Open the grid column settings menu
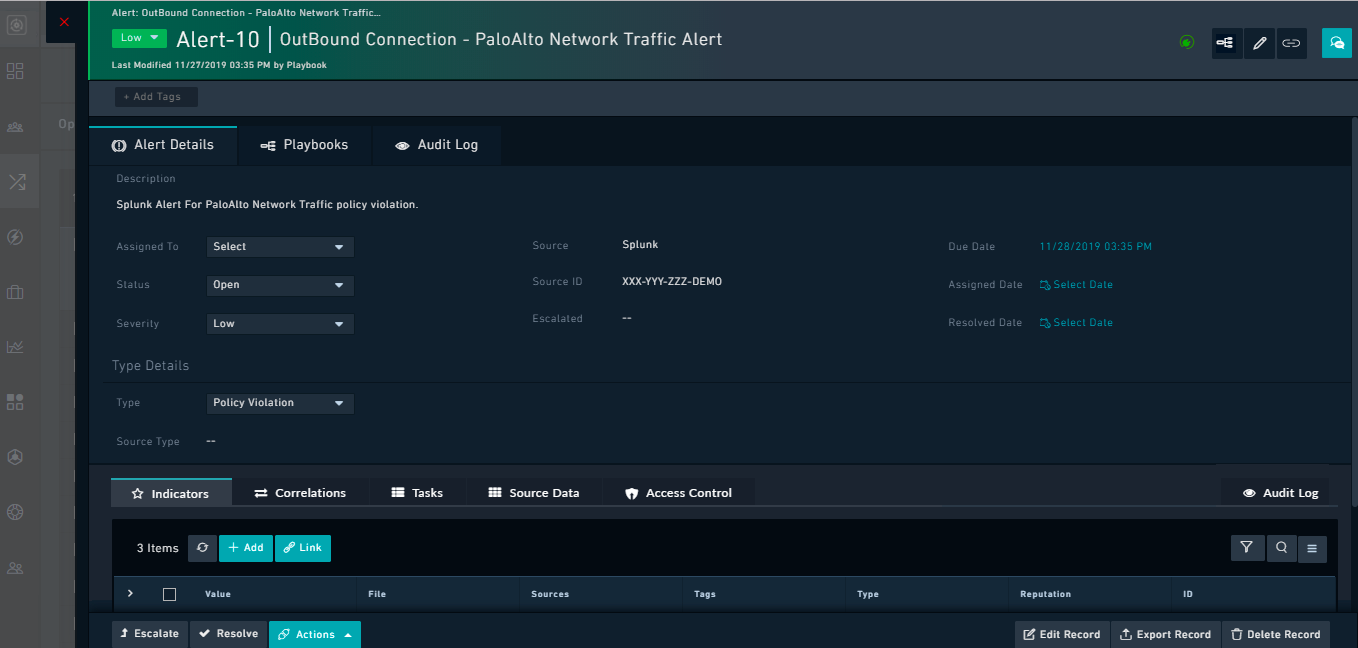The height and width of the screenshot is (648, 1358). tap(1312, 548)
